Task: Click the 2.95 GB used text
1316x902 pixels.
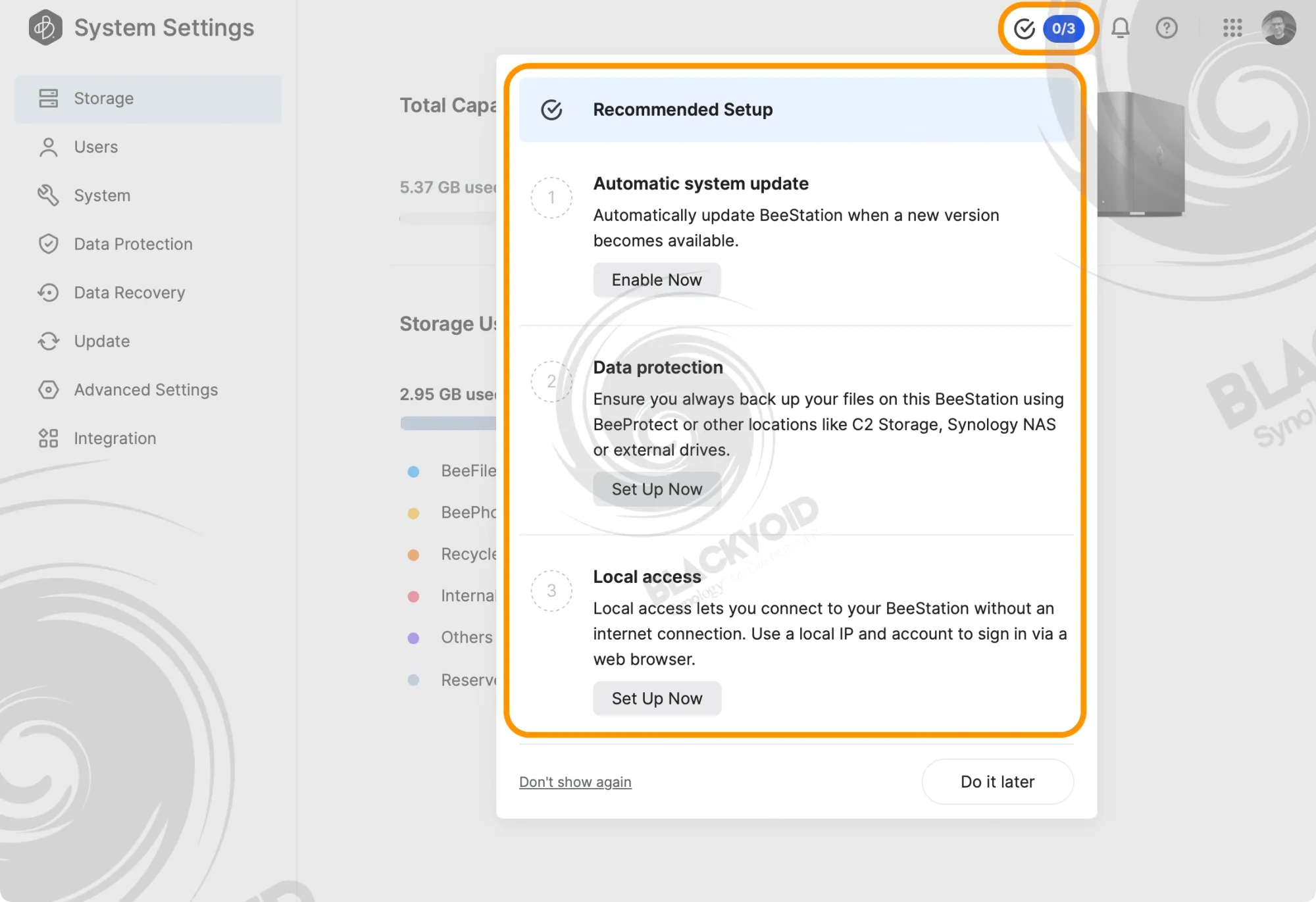Action: point(448,394)
